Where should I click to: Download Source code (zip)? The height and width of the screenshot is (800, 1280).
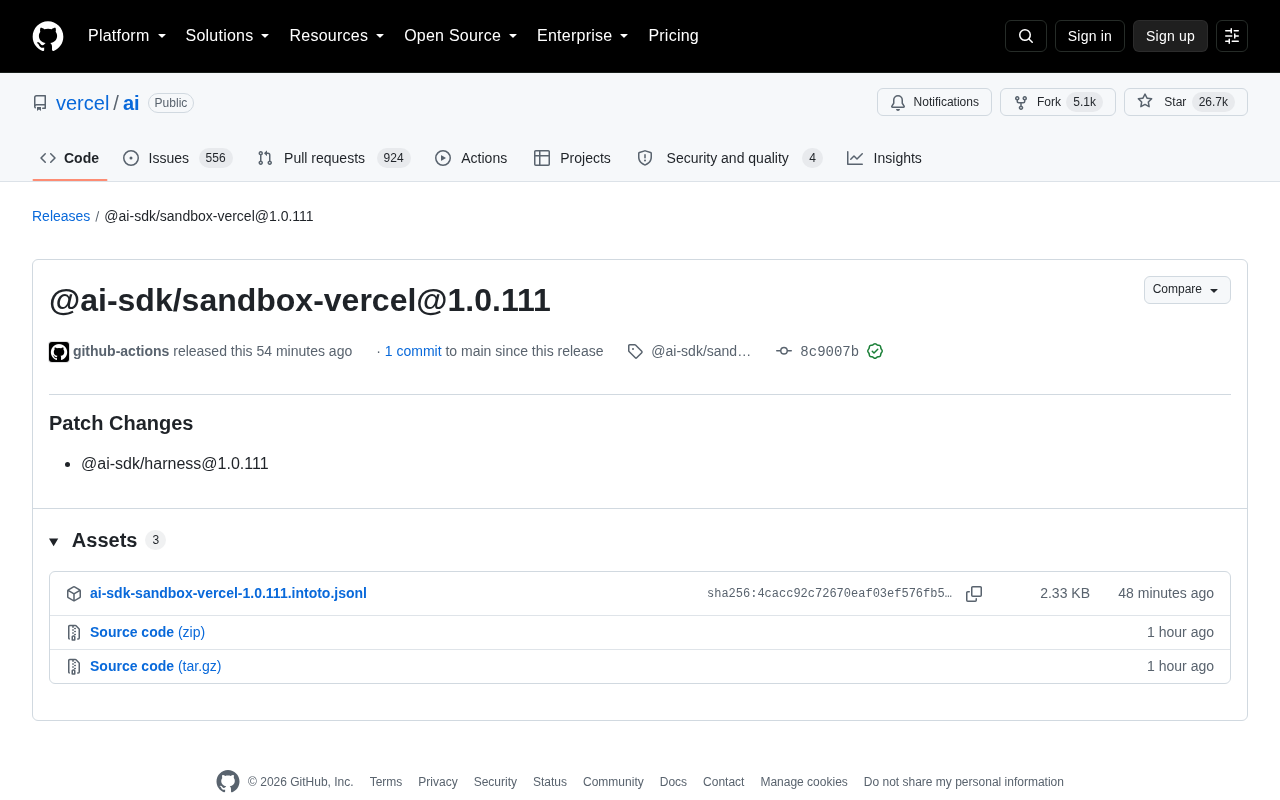147,632
